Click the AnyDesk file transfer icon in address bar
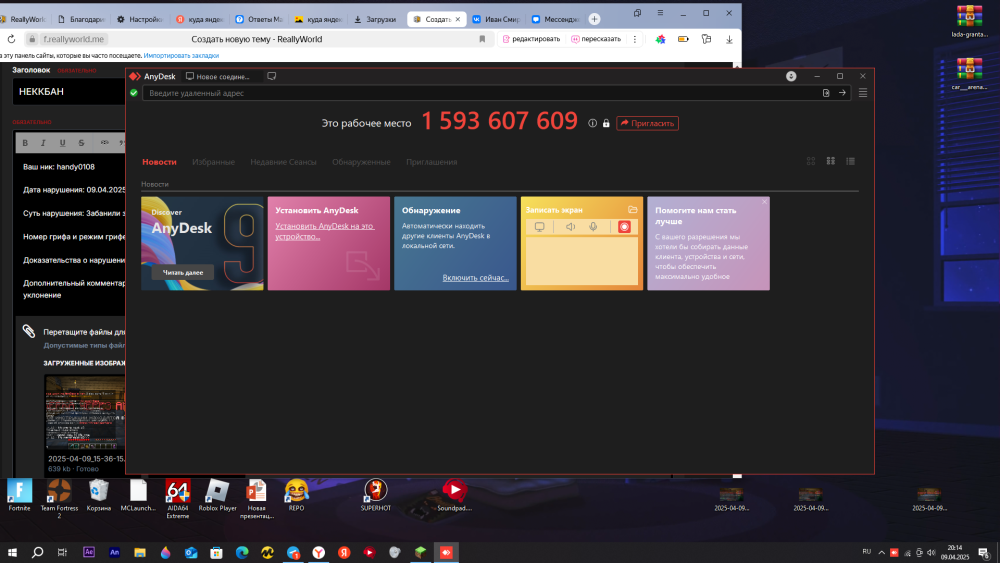 pos(826,93)
